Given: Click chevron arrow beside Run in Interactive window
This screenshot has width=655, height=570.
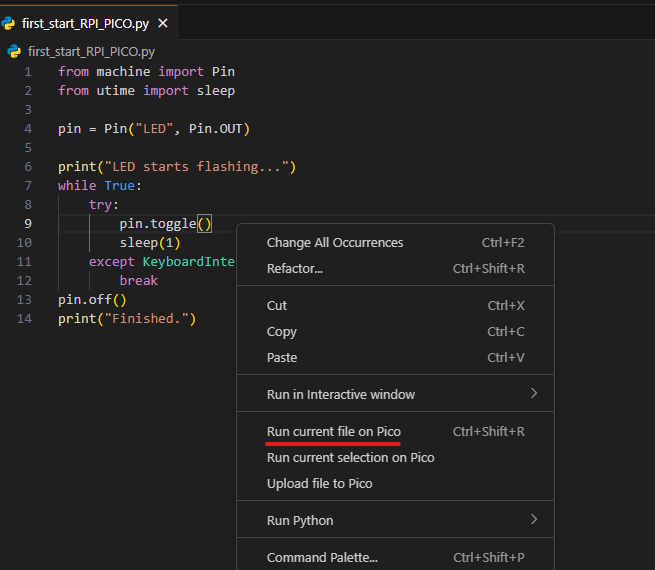Looking at the screenshot, I should click(534, 393).
